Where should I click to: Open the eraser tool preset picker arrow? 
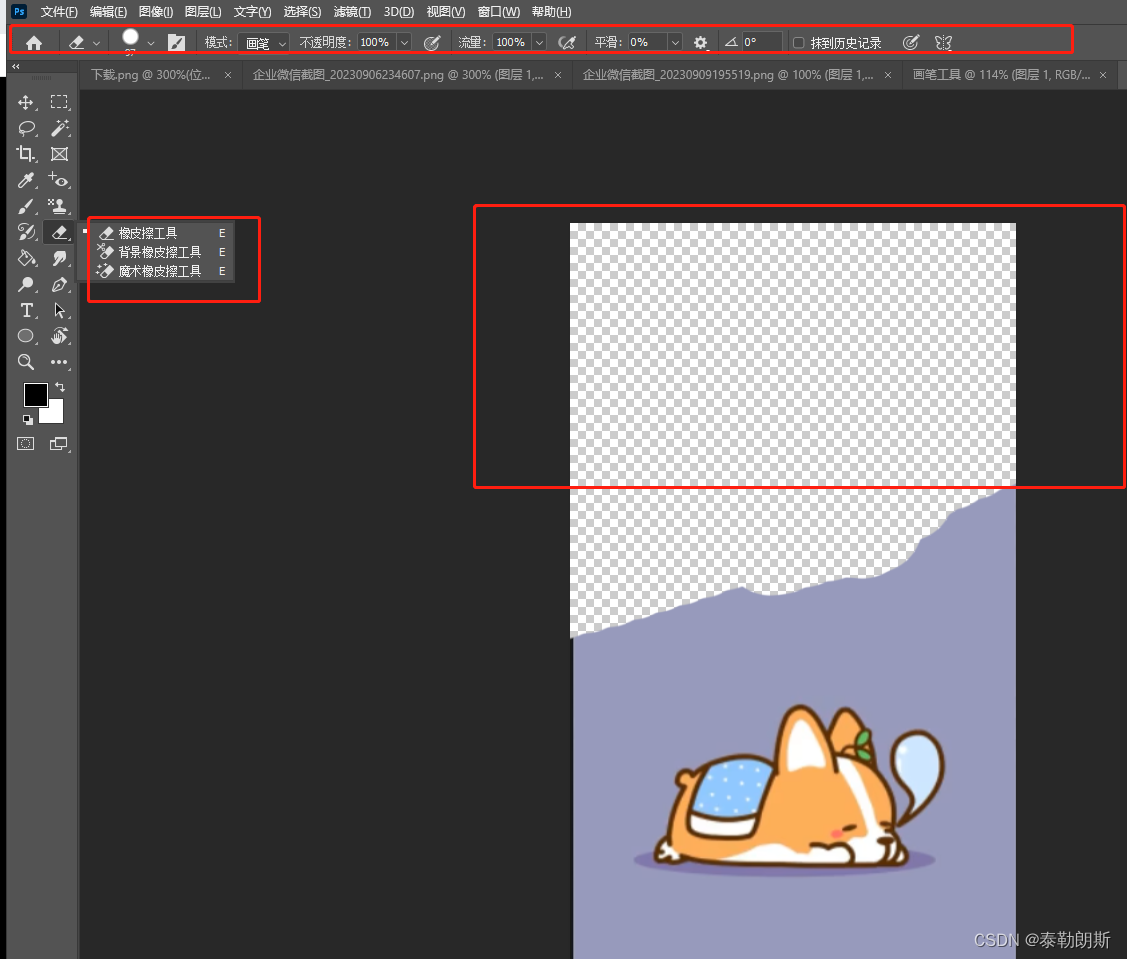click(96, 44)
